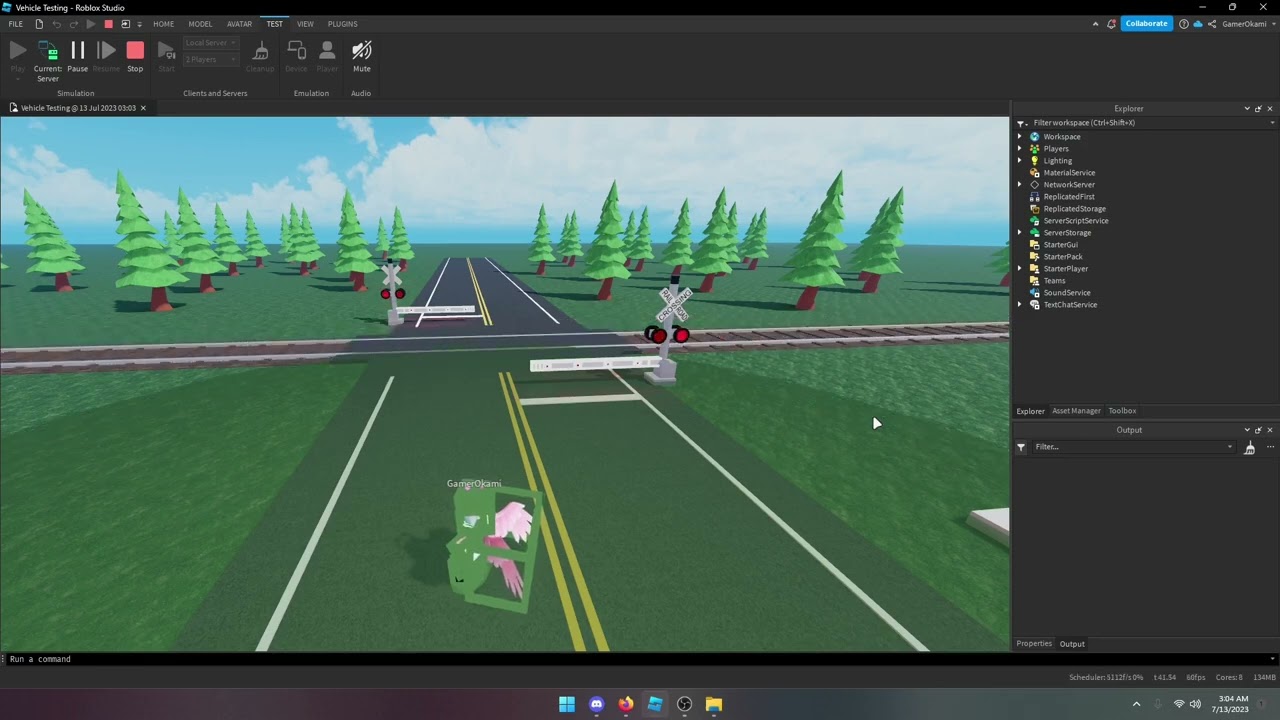Click the Explorer filter funnel icon
The width and height of the screenshot is (1280, 720).
click(x=1022, y=123)
